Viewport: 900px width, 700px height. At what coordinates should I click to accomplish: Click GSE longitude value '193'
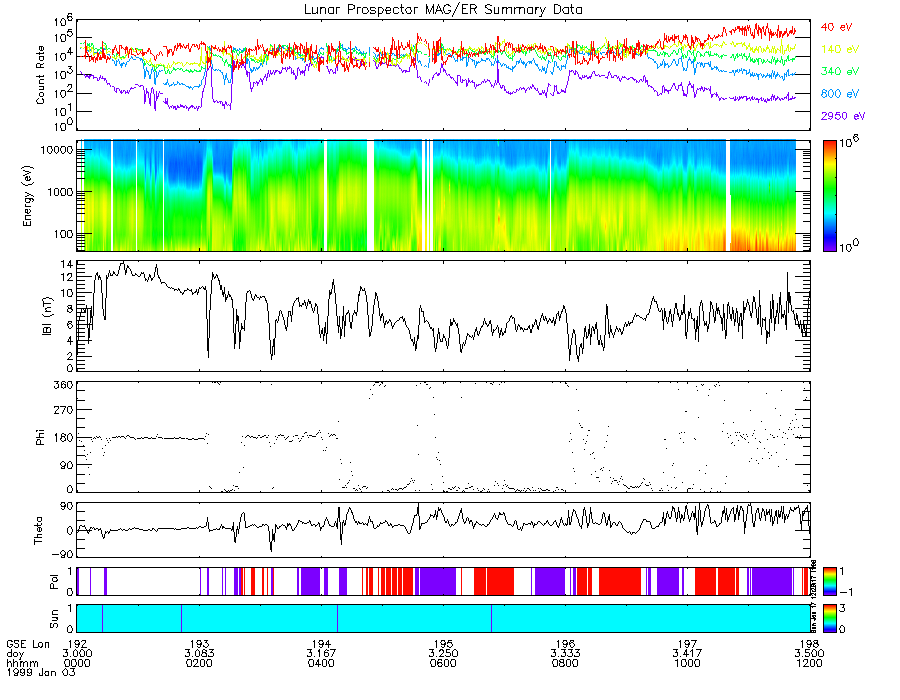(199, 644)
